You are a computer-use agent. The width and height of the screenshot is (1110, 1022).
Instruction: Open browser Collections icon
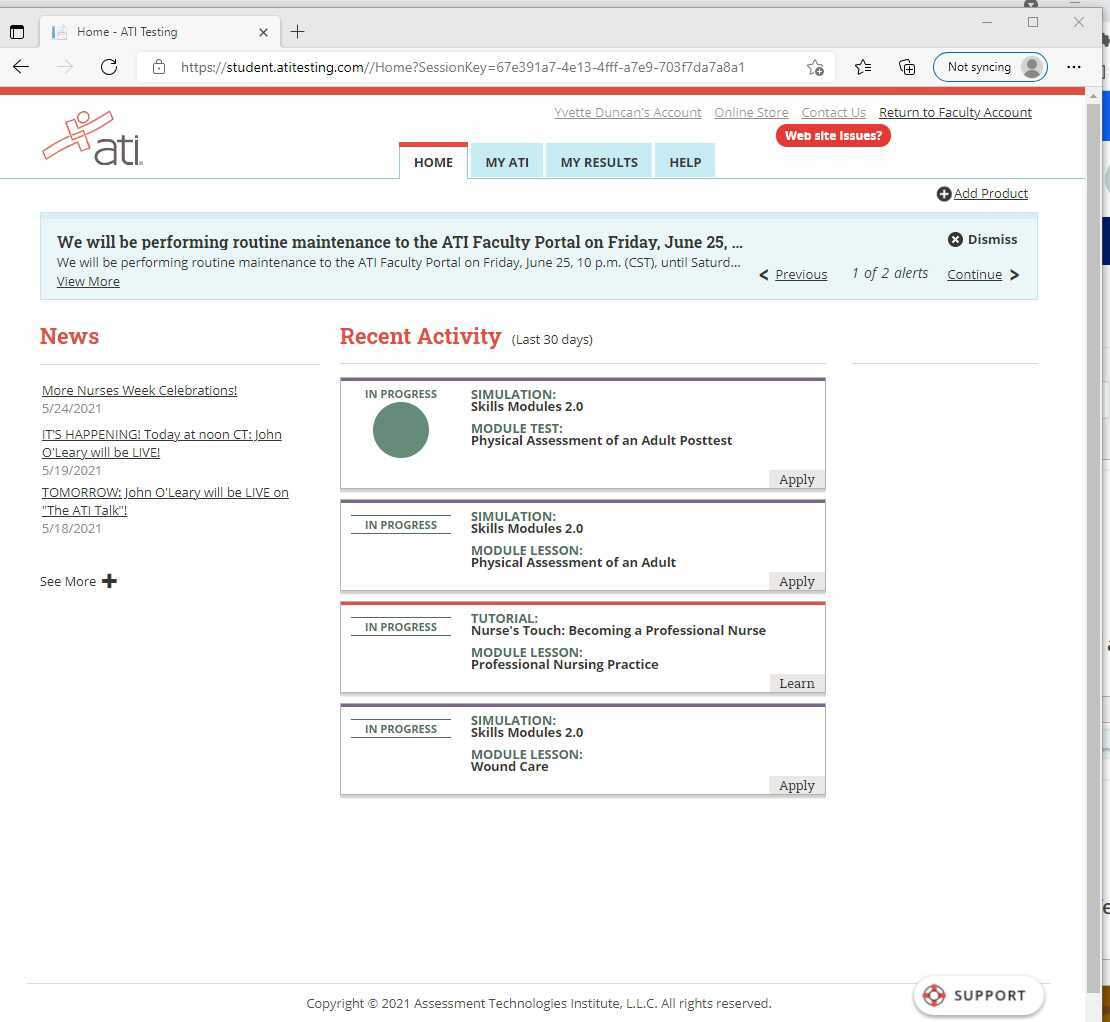click(x=906, y=67)
